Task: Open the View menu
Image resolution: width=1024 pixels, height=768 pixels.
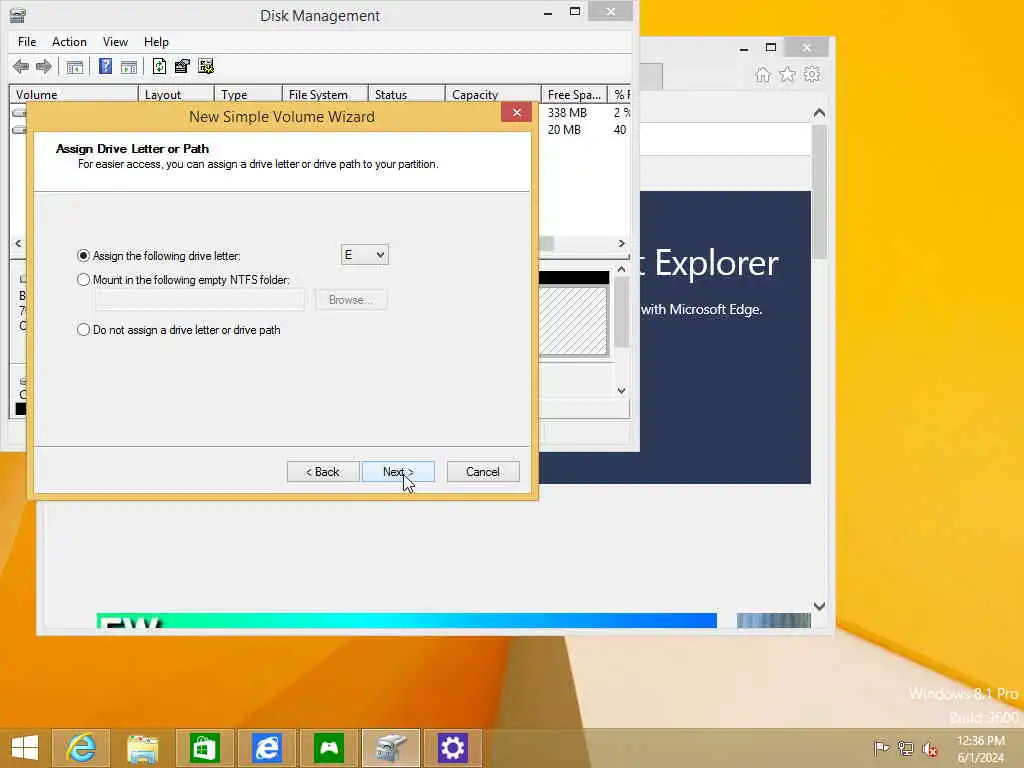Action: [x=115, y=42]
